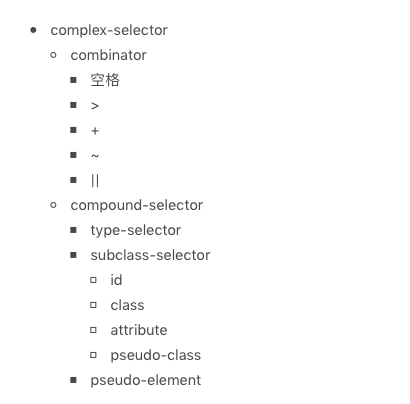Click the + adjacent sibling combinator
Viewport: 410px width, 404px height.
point(95,131)
